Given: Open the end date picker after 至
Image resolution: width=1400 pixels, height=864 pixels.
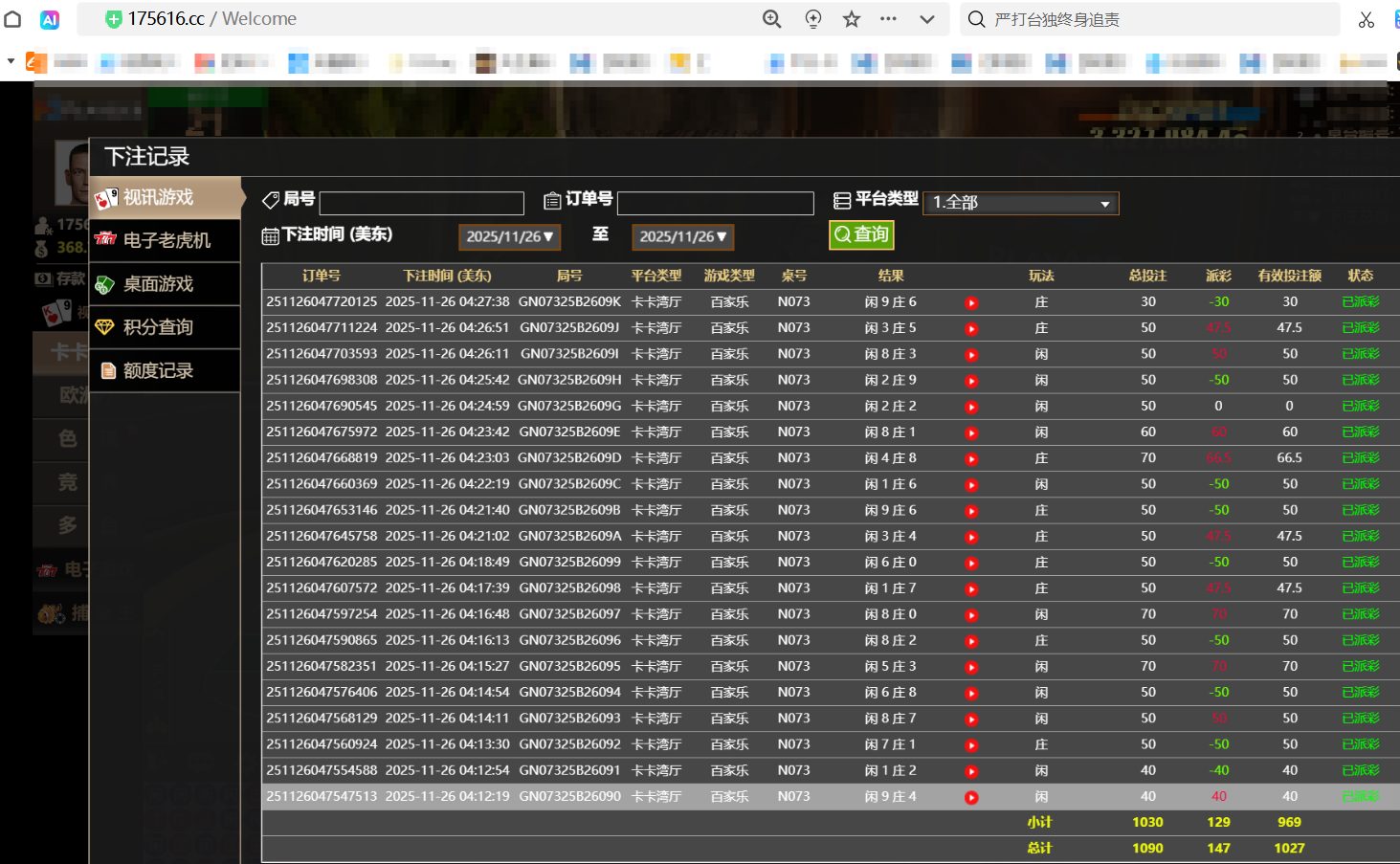Looking at the screenshot, I should tap(682, 236).
